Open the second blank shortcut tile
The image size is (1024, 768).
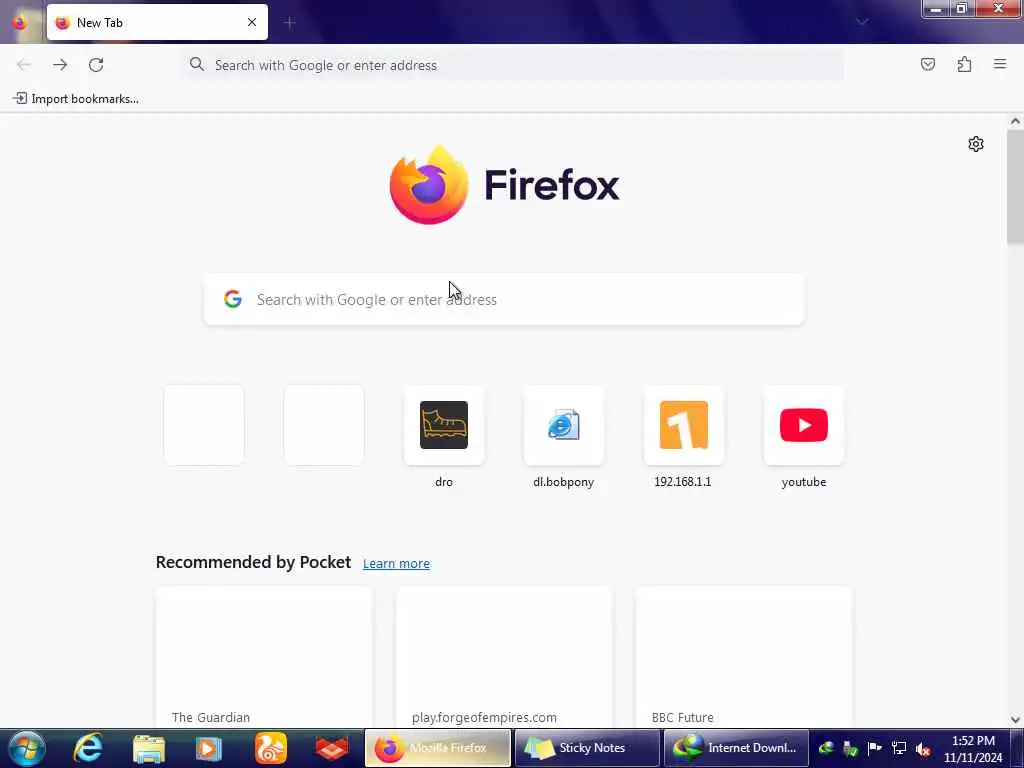[324, 425]
